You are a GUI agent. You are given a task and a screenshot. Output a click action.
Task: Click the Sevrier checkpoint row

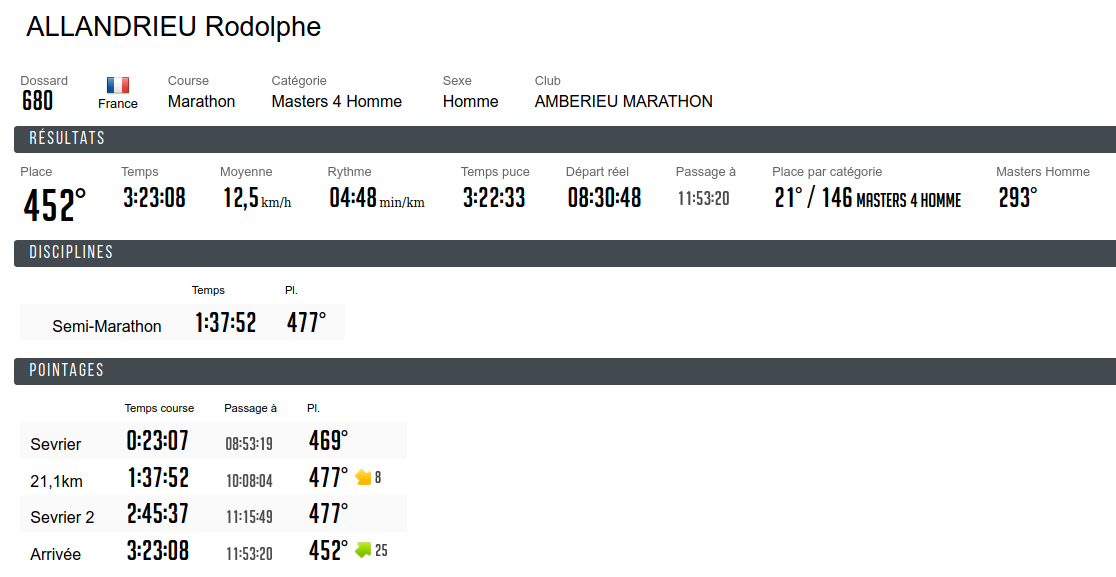tap(214, 441)
